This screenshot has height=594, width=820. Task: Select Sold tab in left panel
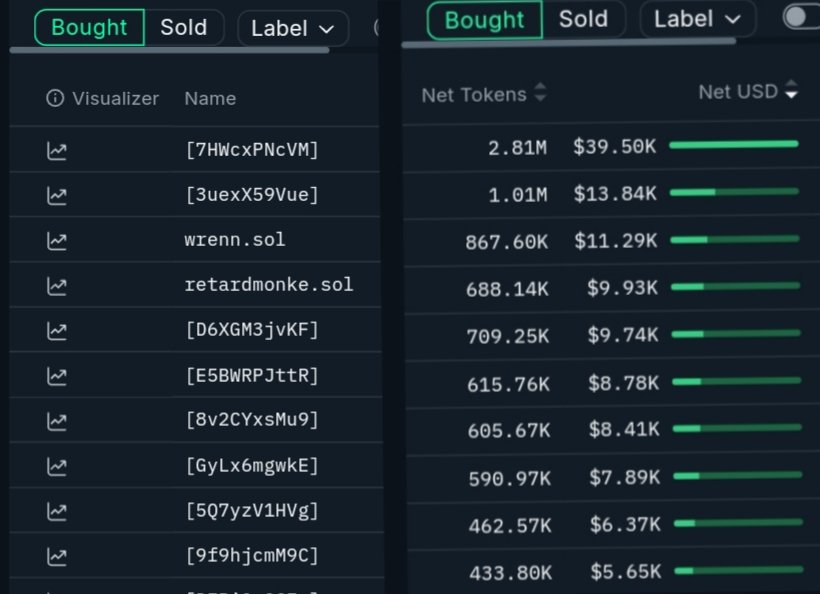click(184, 27)
